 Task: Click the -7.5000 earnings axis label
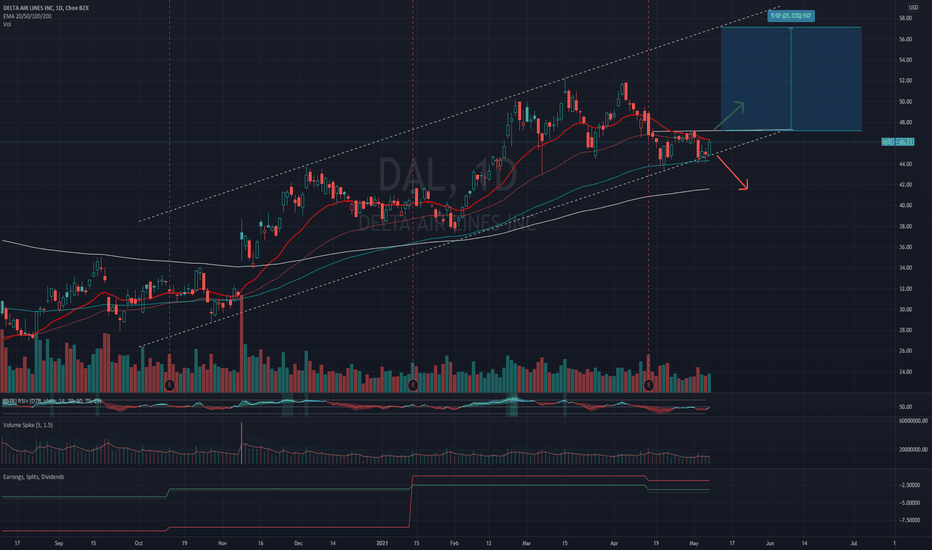pos(909,520)
